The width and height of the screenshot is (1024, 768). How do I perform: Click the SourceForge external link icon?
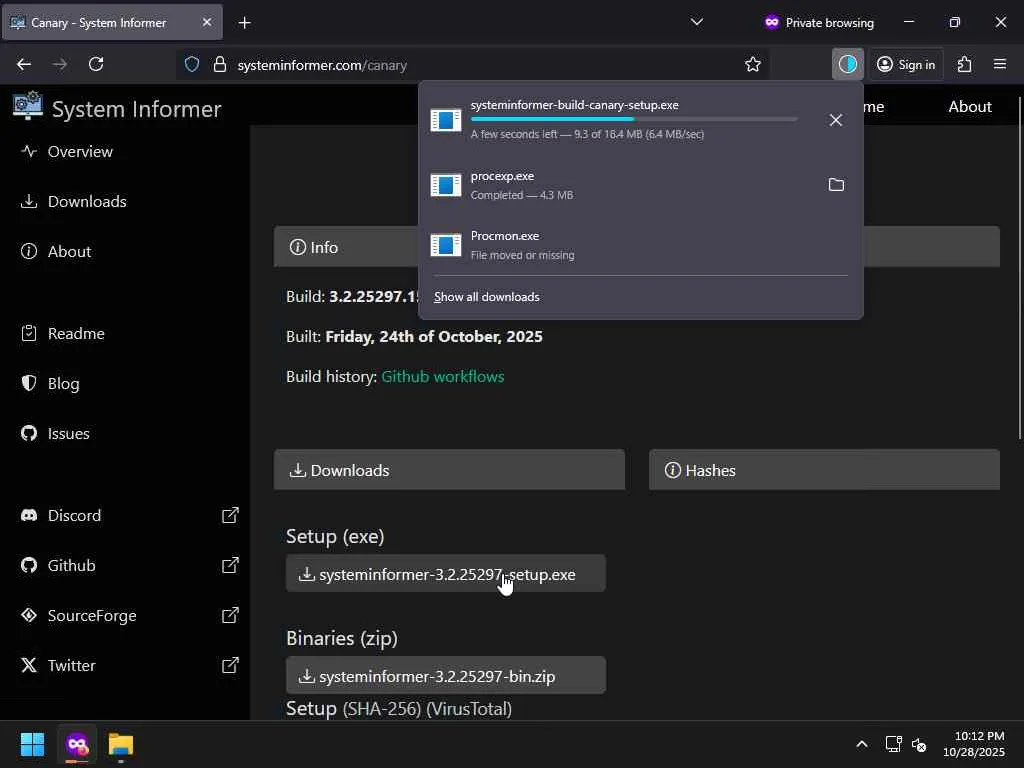230,615
